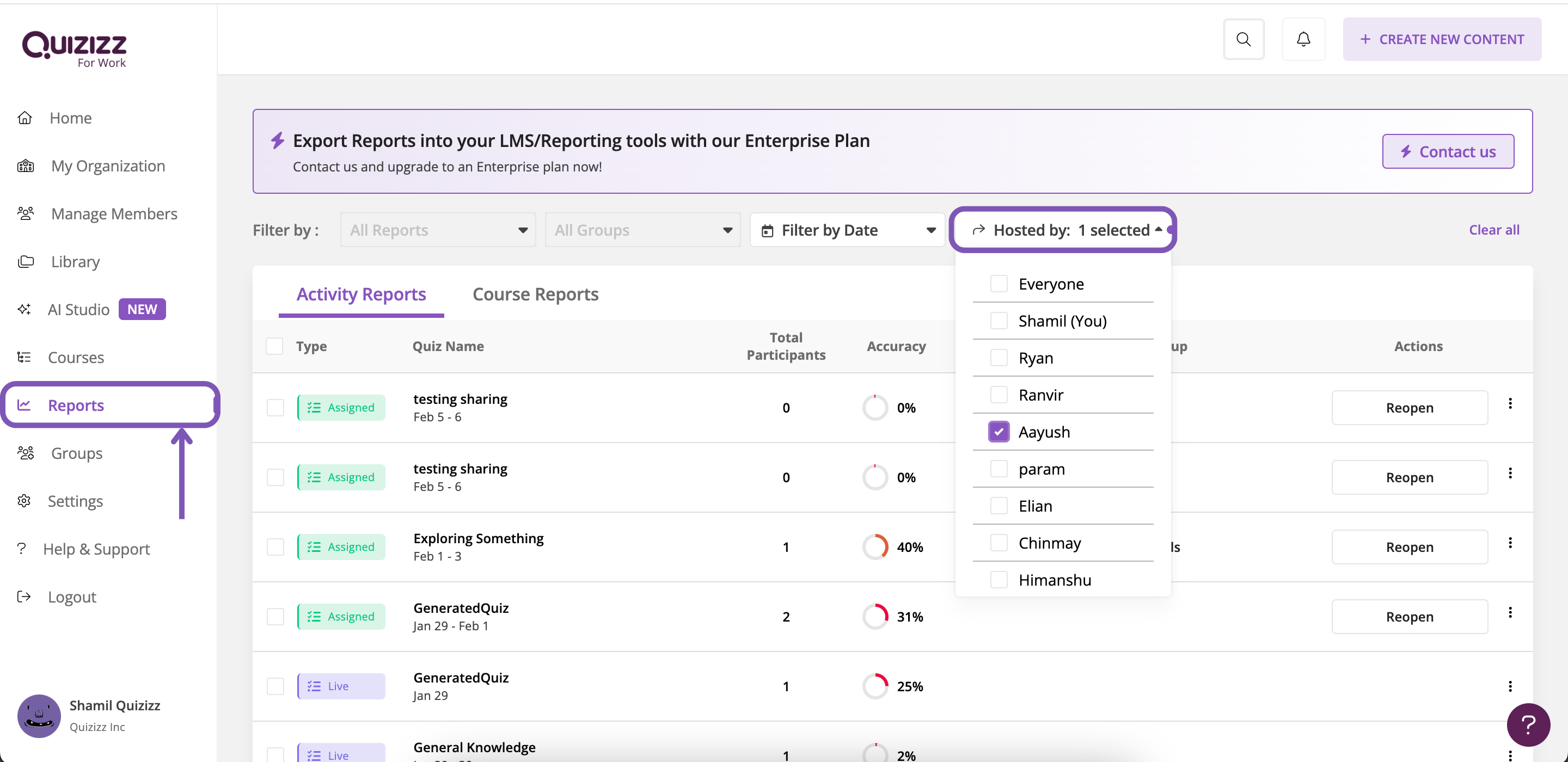Click the 31% accuracy ring
The image size is (1568, 762).
[875, 617]
